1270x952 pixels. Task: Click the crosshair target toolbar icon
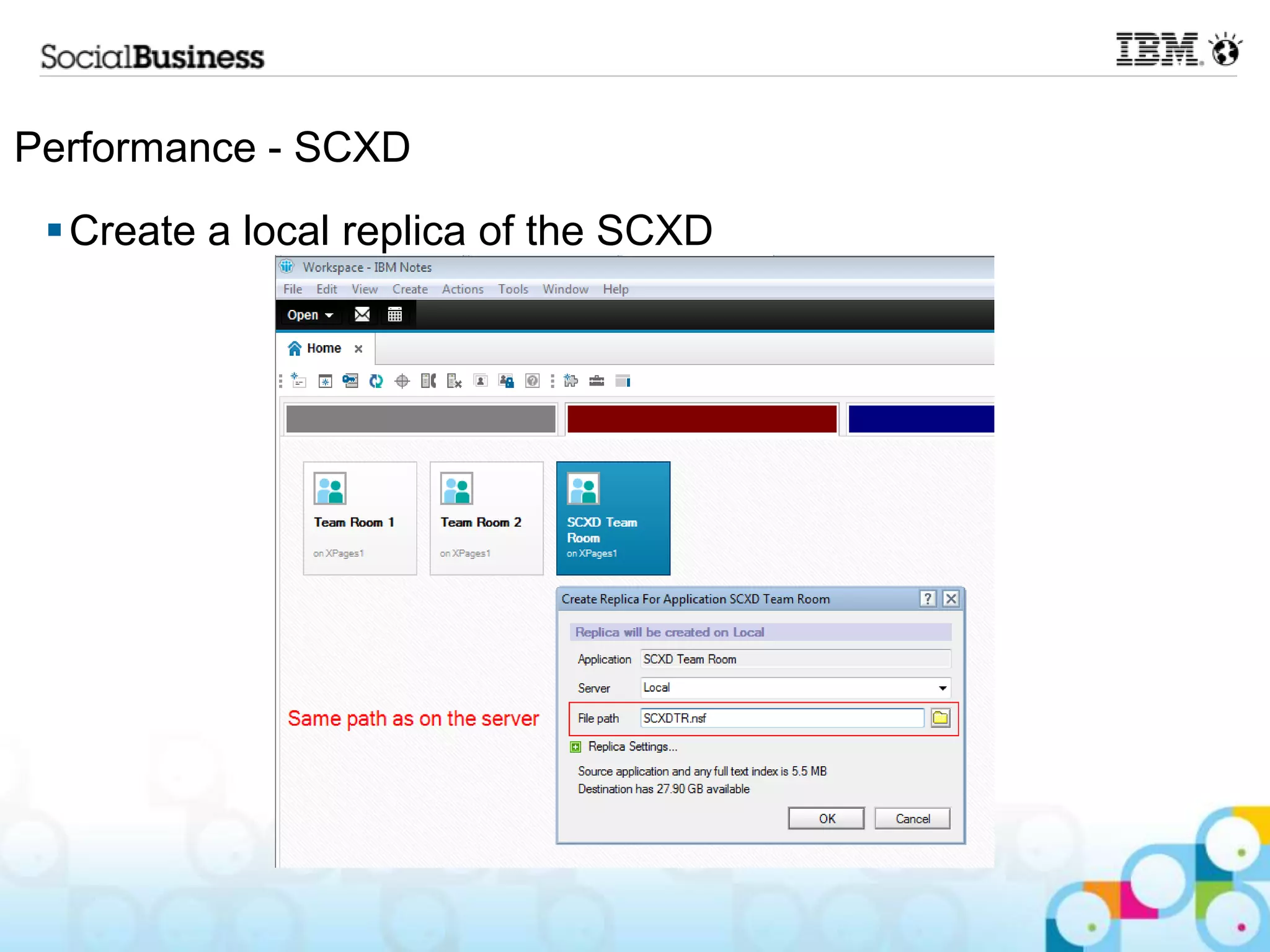click(x=402, y=381)
